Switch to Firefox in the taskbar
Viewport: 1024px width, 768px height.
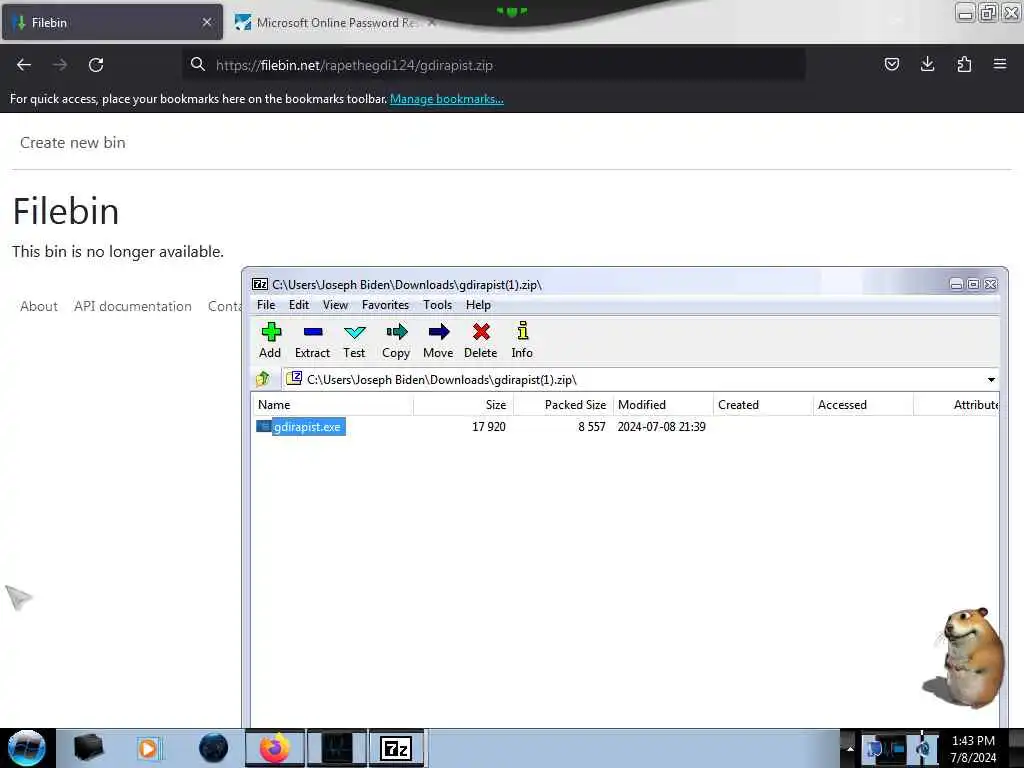275,748
